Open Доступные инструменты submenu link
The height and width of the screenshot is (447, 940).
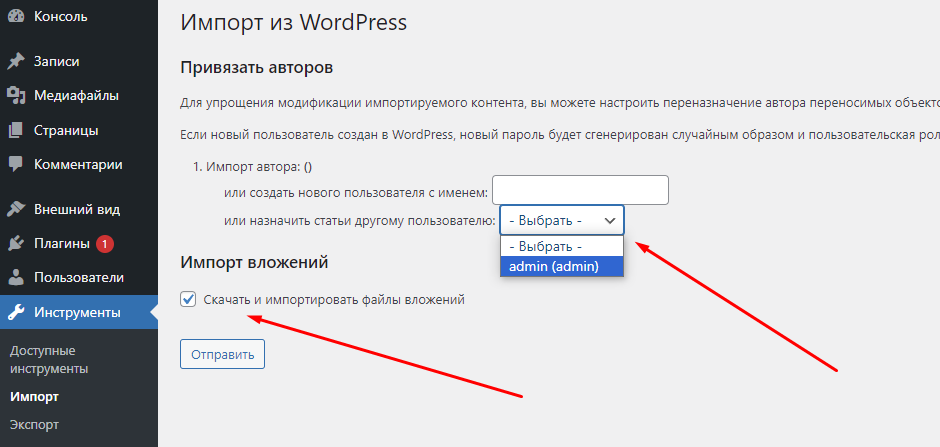pyautogui.click(x=49, y=360)
